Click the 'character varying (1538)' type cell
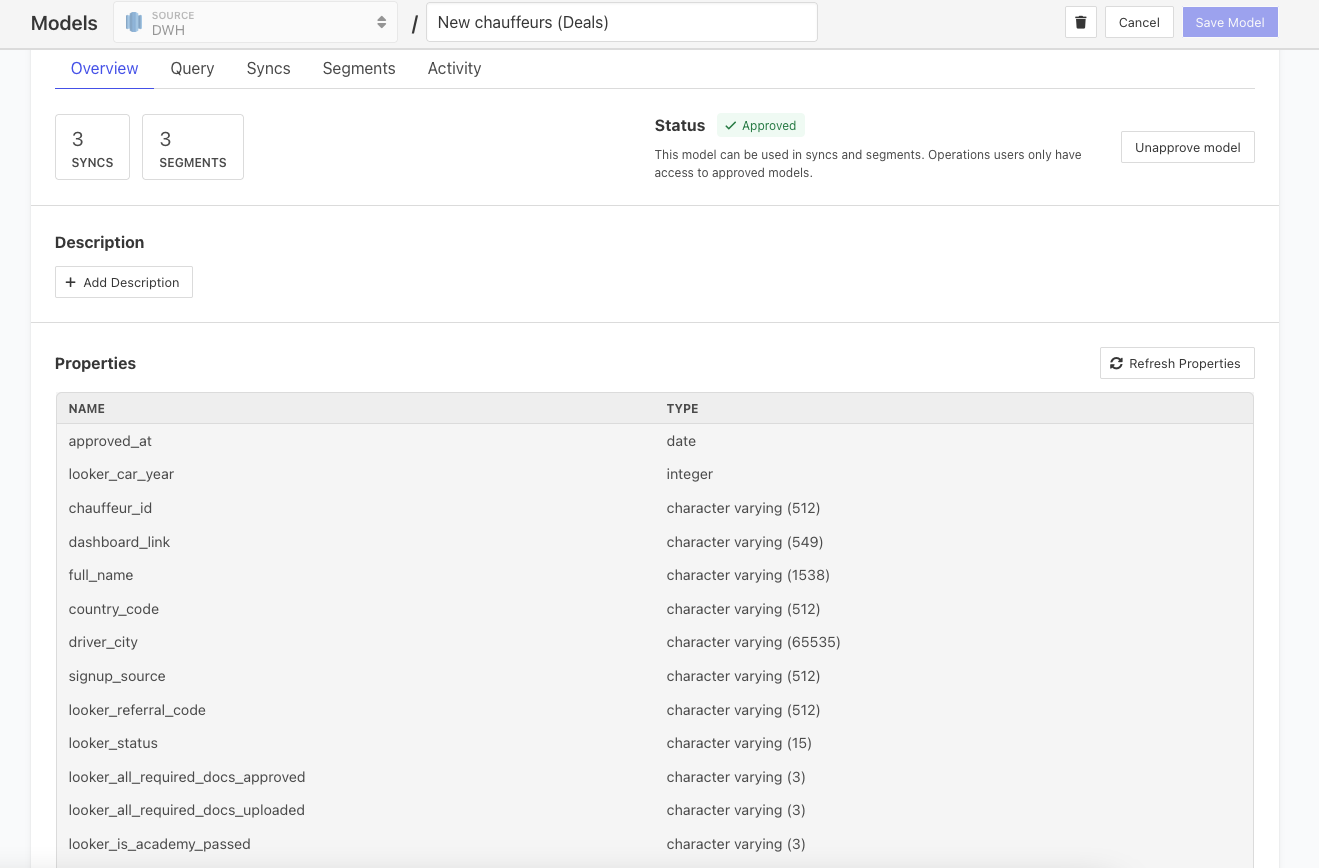Screen dimensions: 1319x868 click(x=748, y=575)
